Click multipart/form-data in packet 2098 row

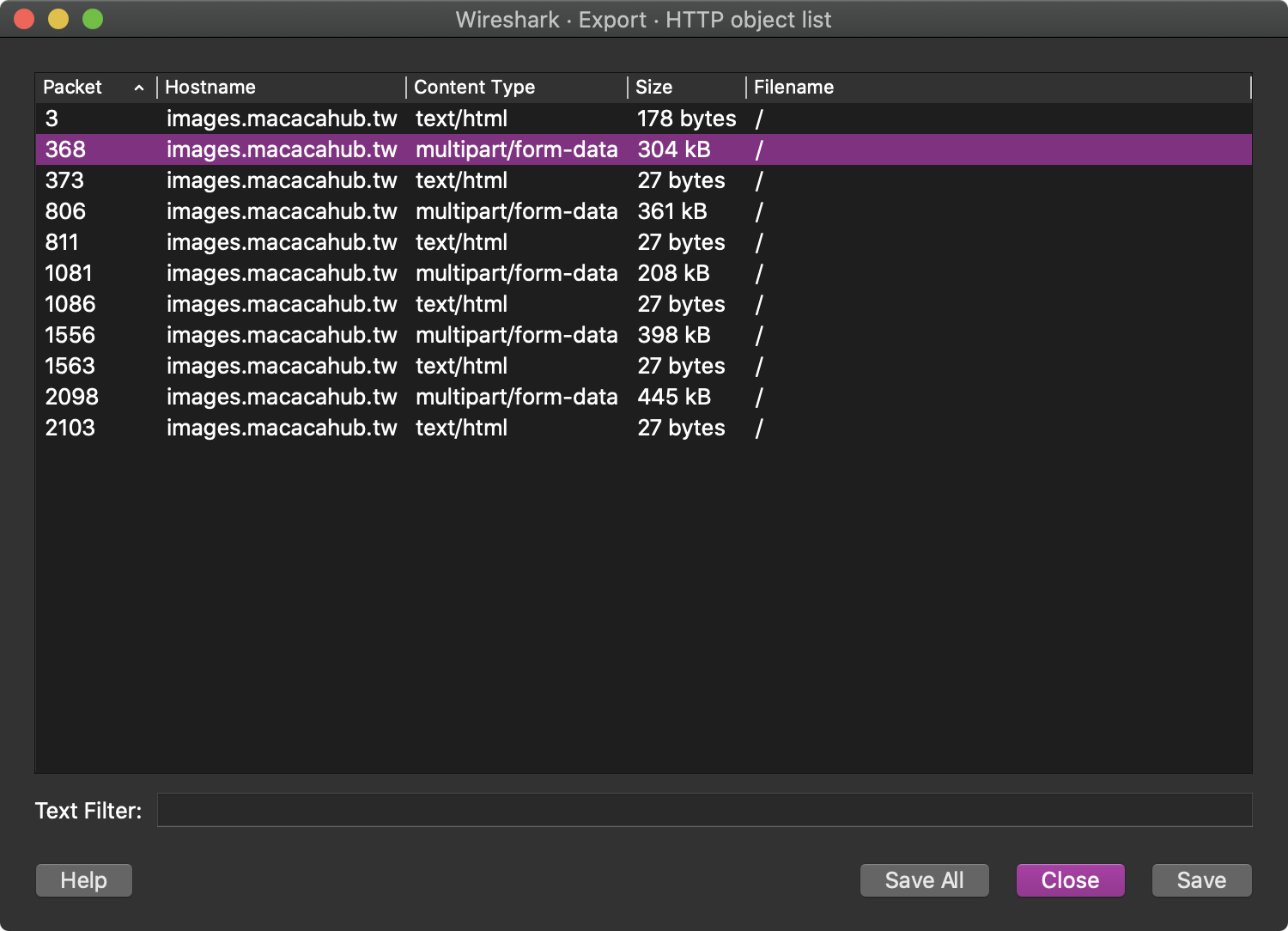(516, 397)
